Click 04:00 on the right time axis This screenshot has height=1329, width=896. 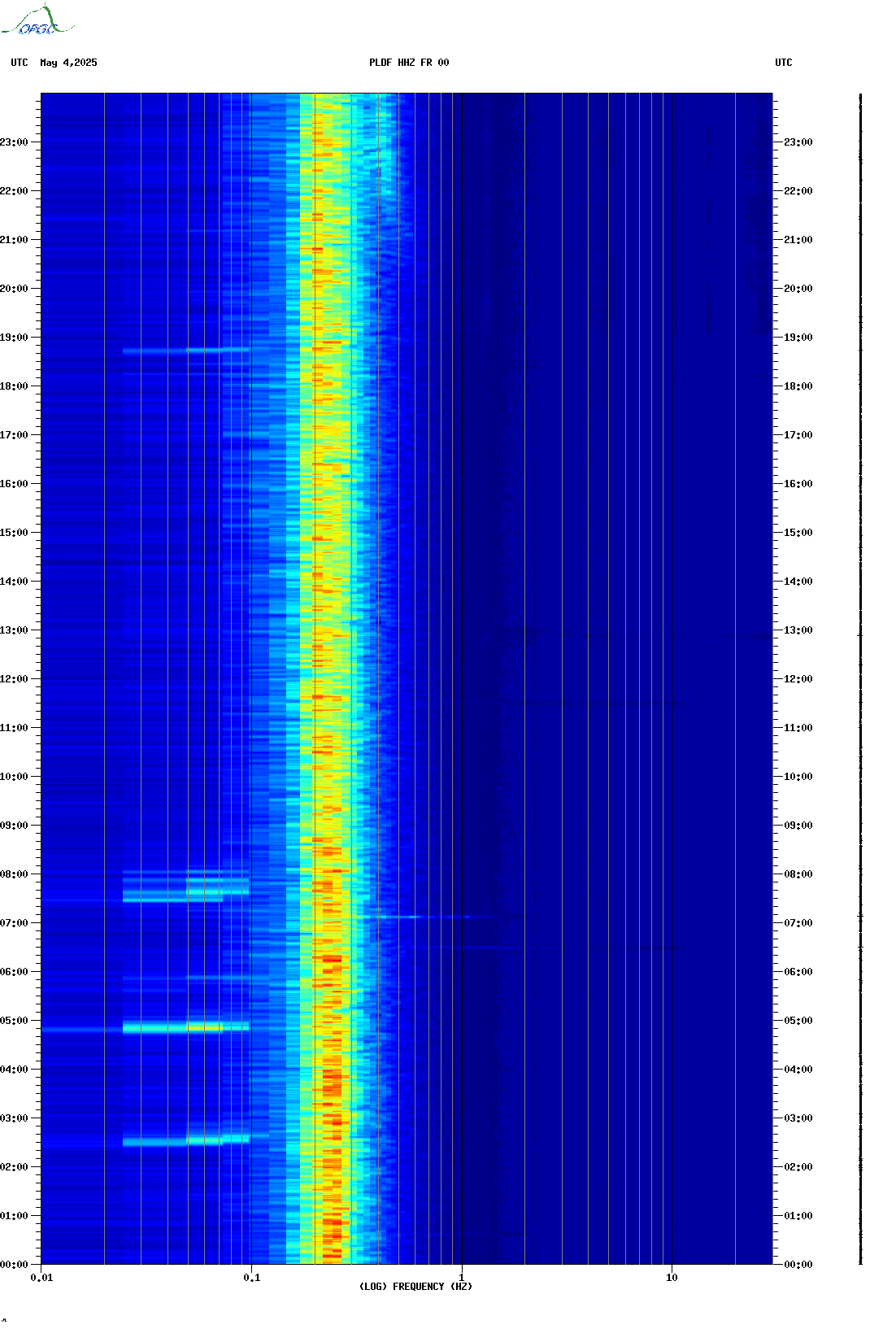(x=798, y=1070)
